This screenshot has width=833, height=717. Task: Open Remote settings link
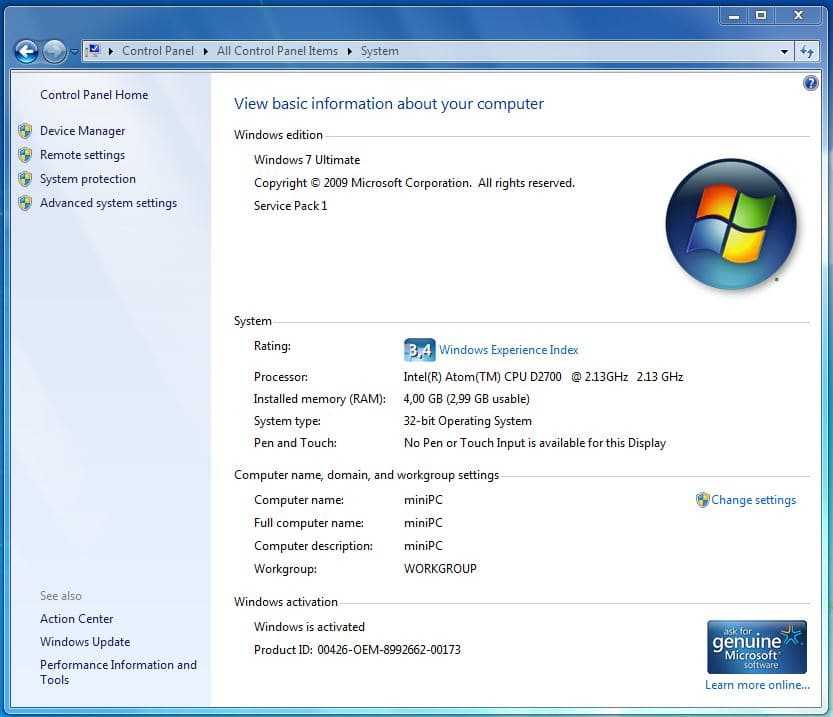tap(82, 155)
